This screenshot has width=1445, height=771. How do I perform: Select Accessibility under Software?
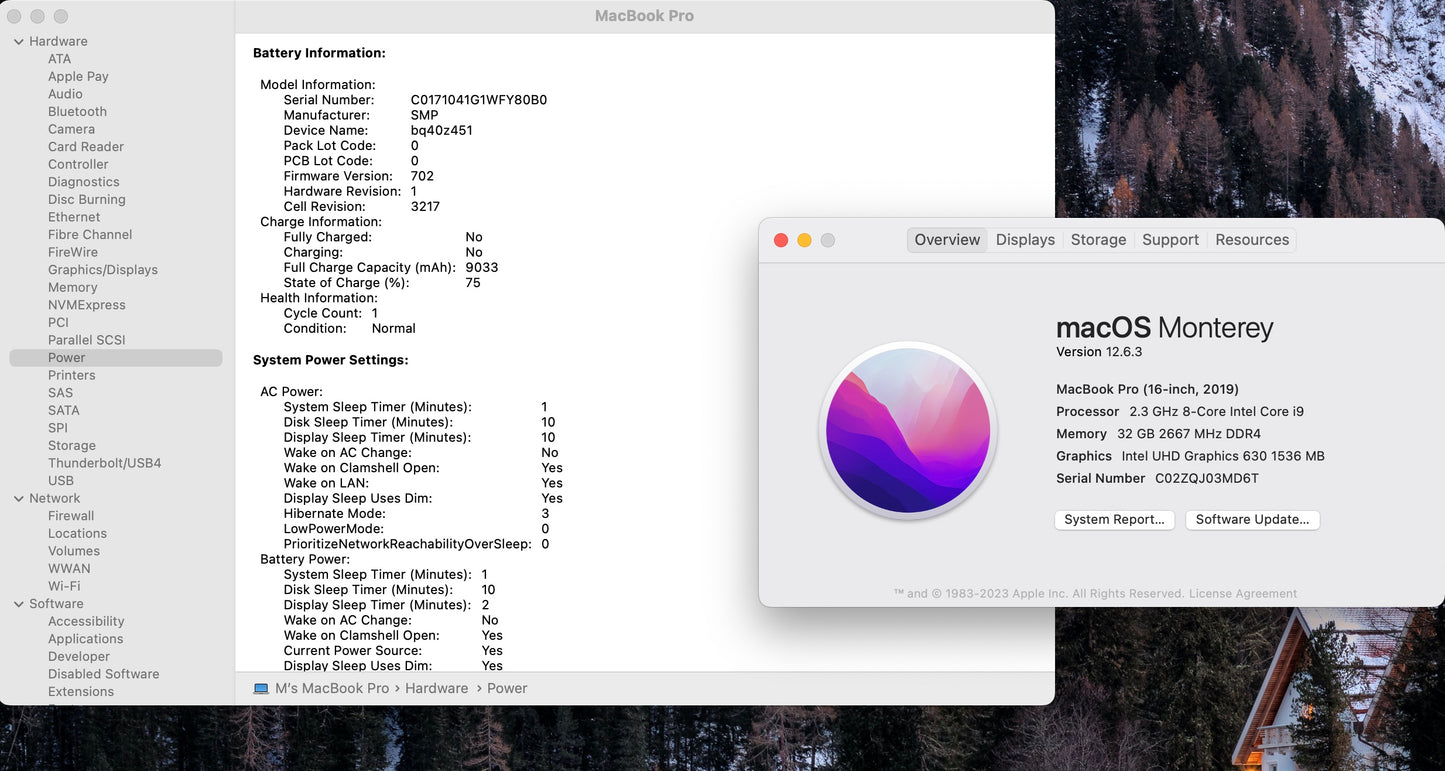point(86,621)
